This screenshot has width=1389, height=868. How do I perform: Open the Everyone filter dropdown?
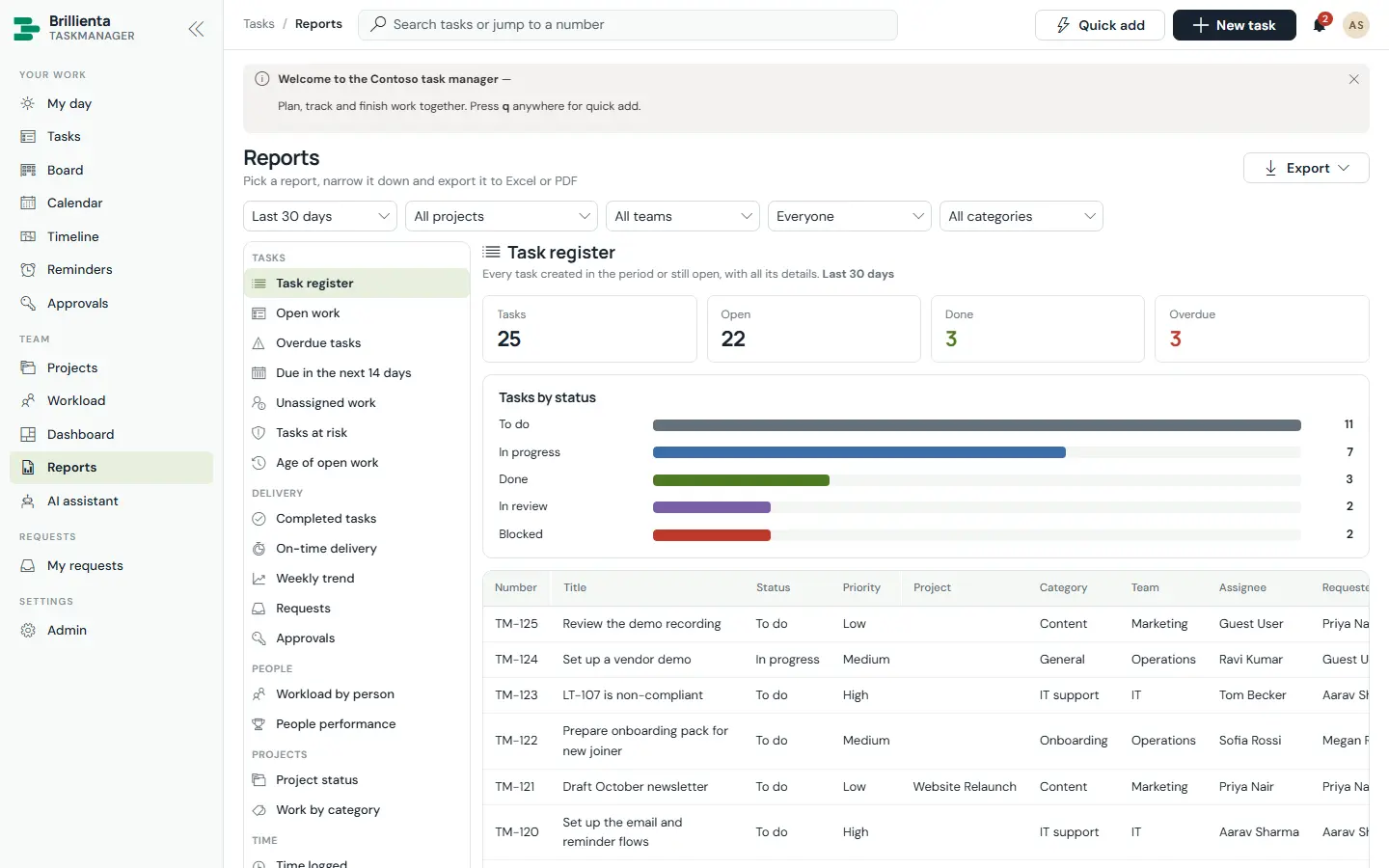tap(850, 216)
